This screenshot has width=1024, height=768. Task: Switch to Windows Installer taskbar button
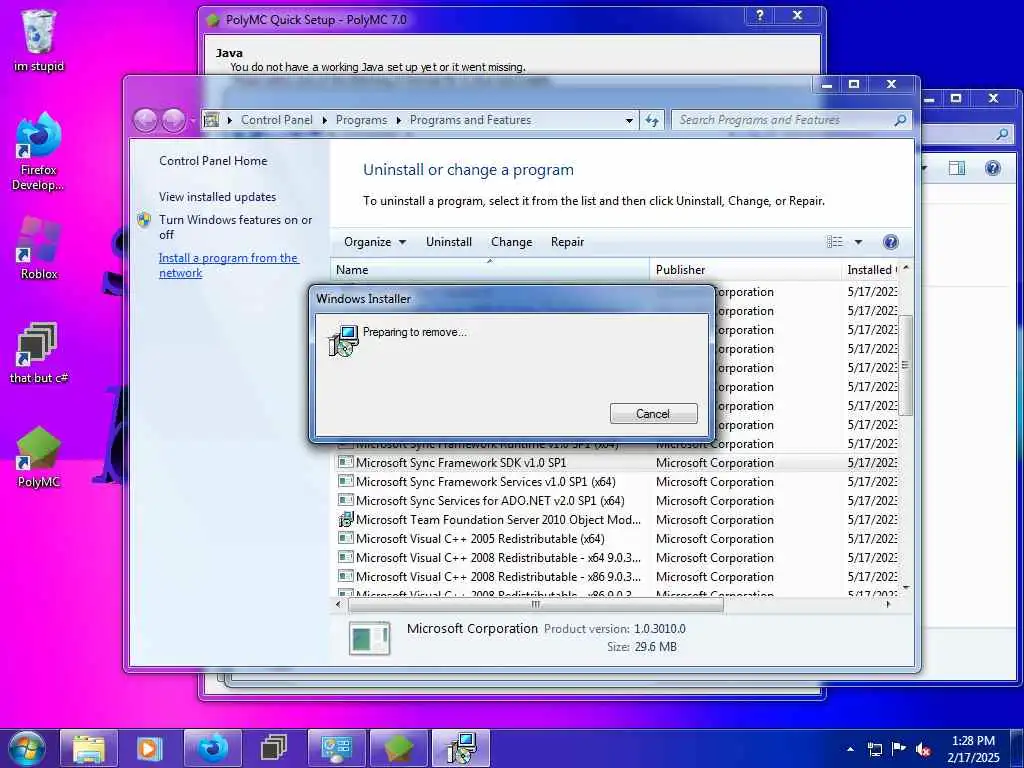461,748
